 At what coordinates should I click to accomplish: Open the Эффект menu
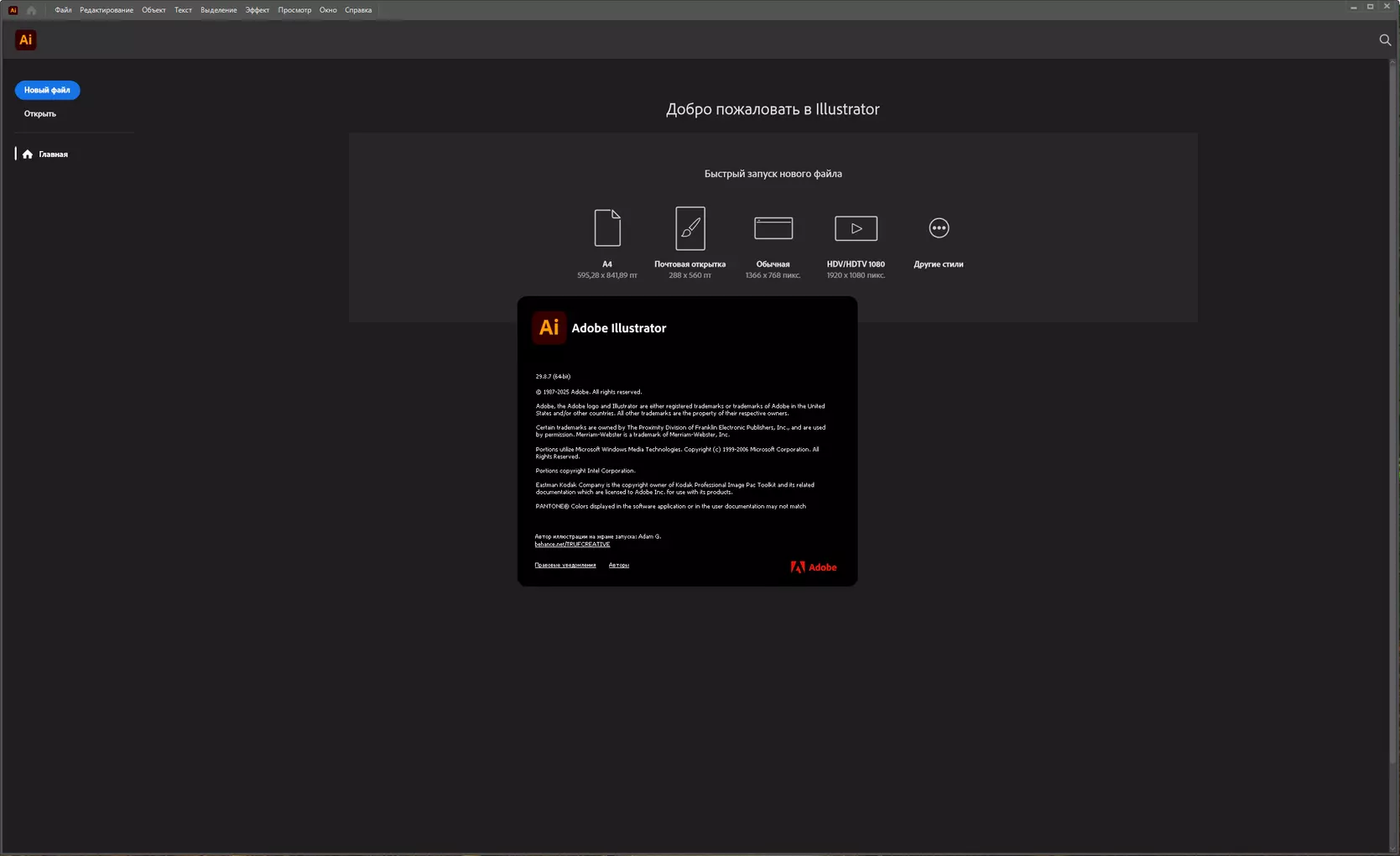point(258,10)
